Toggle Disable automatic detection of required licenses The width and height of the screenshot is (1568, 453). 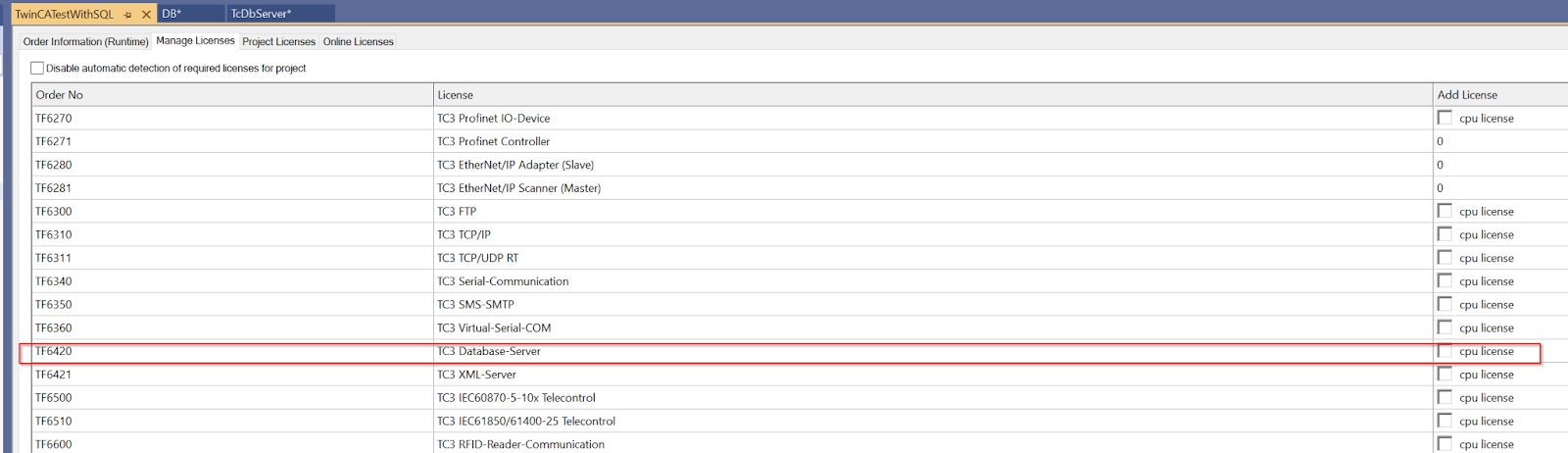37,69
